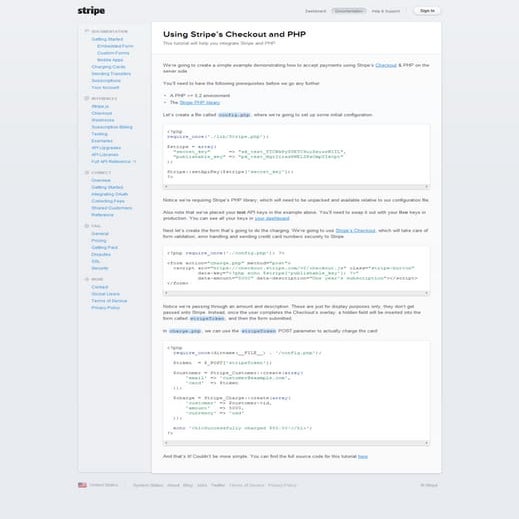Click the icon beside the Reference sidebar heading
This screenshot has width=519, height=519.
[87, 98]
